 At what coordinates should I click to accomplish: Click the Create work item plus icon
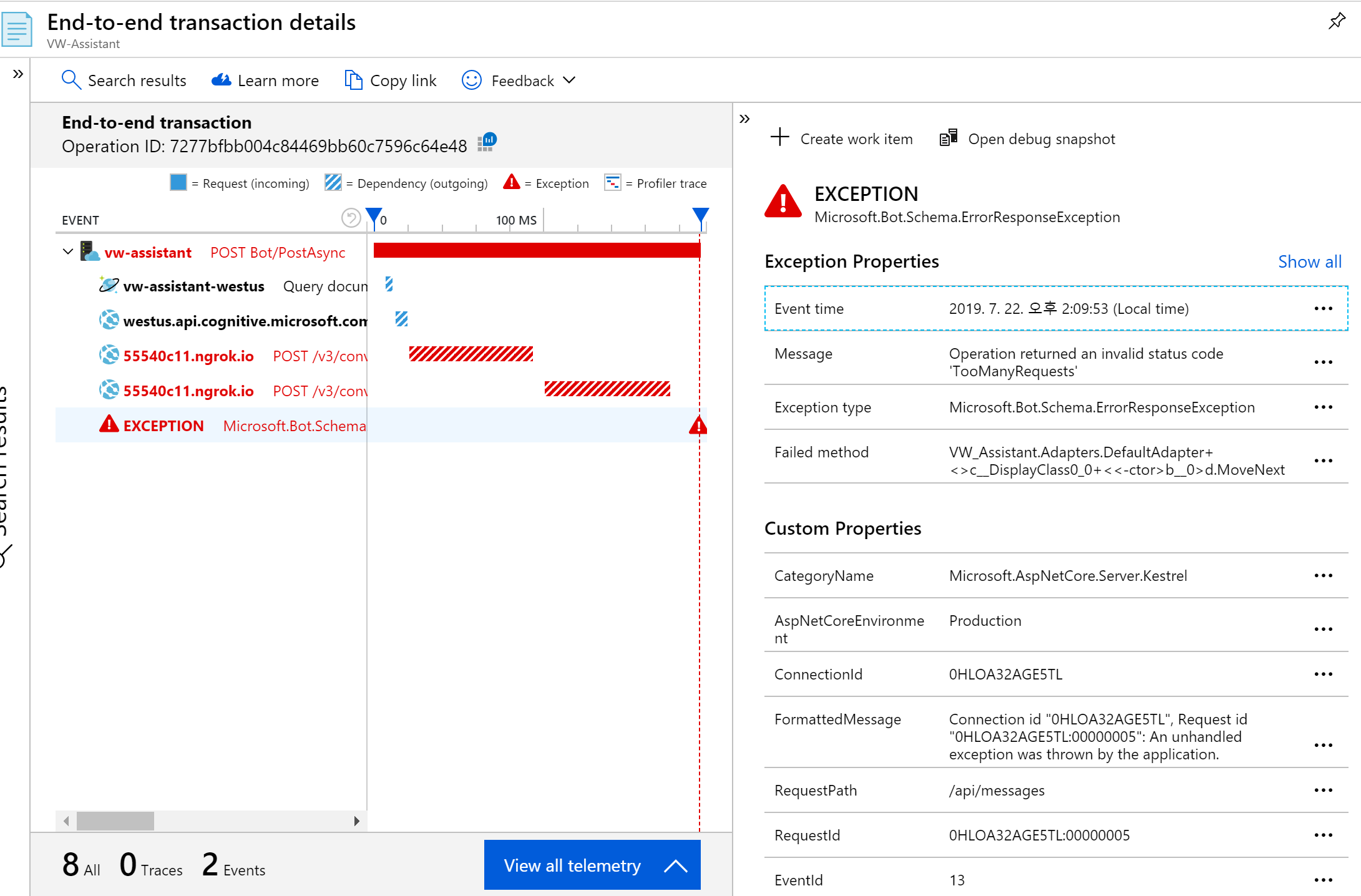pyautogui.click(x=780, y=137)
